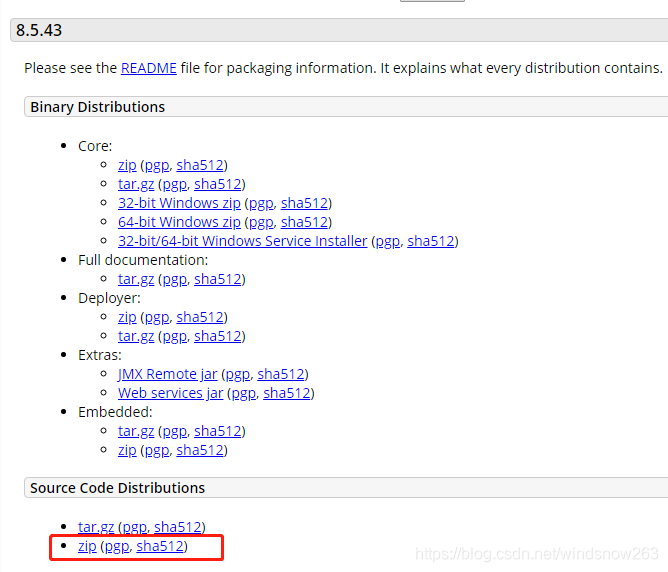Open sha512 for Embedded tar.gz
668x572 pixels.
point(218,431)
